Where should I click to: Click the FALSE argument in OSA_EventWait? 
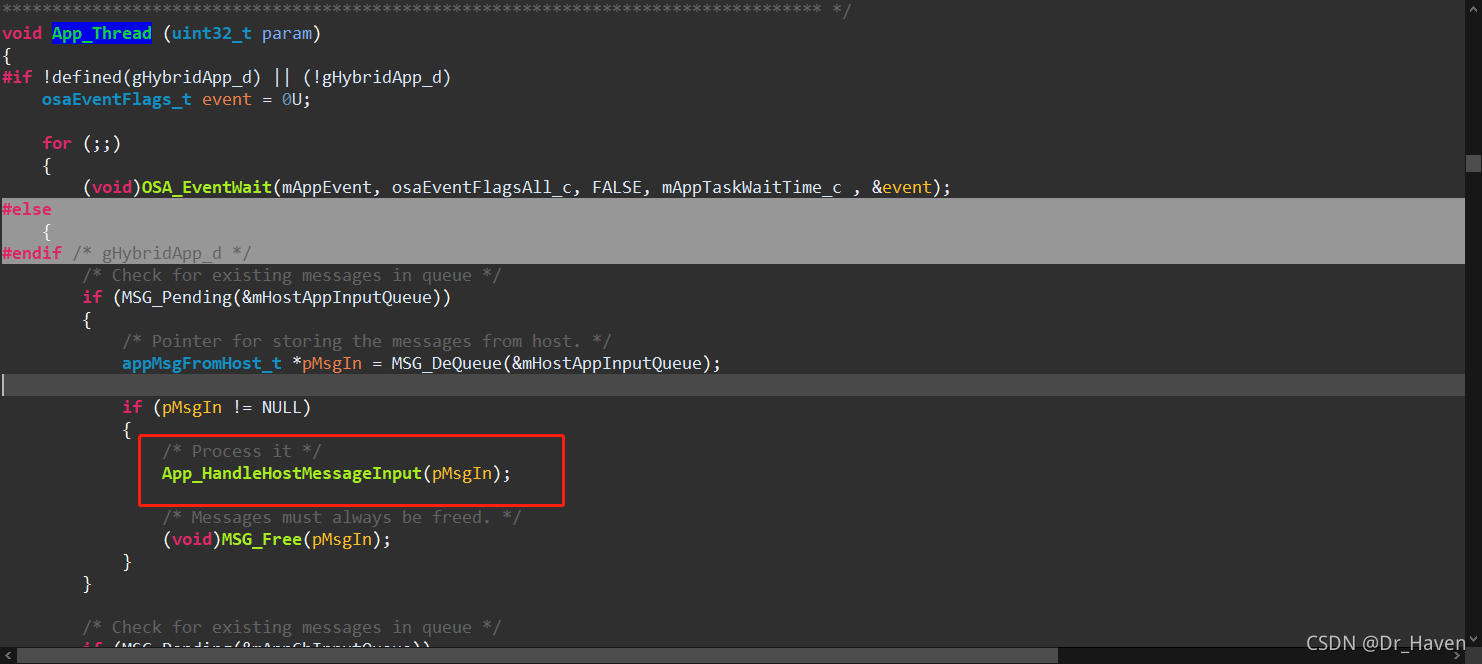617,187
